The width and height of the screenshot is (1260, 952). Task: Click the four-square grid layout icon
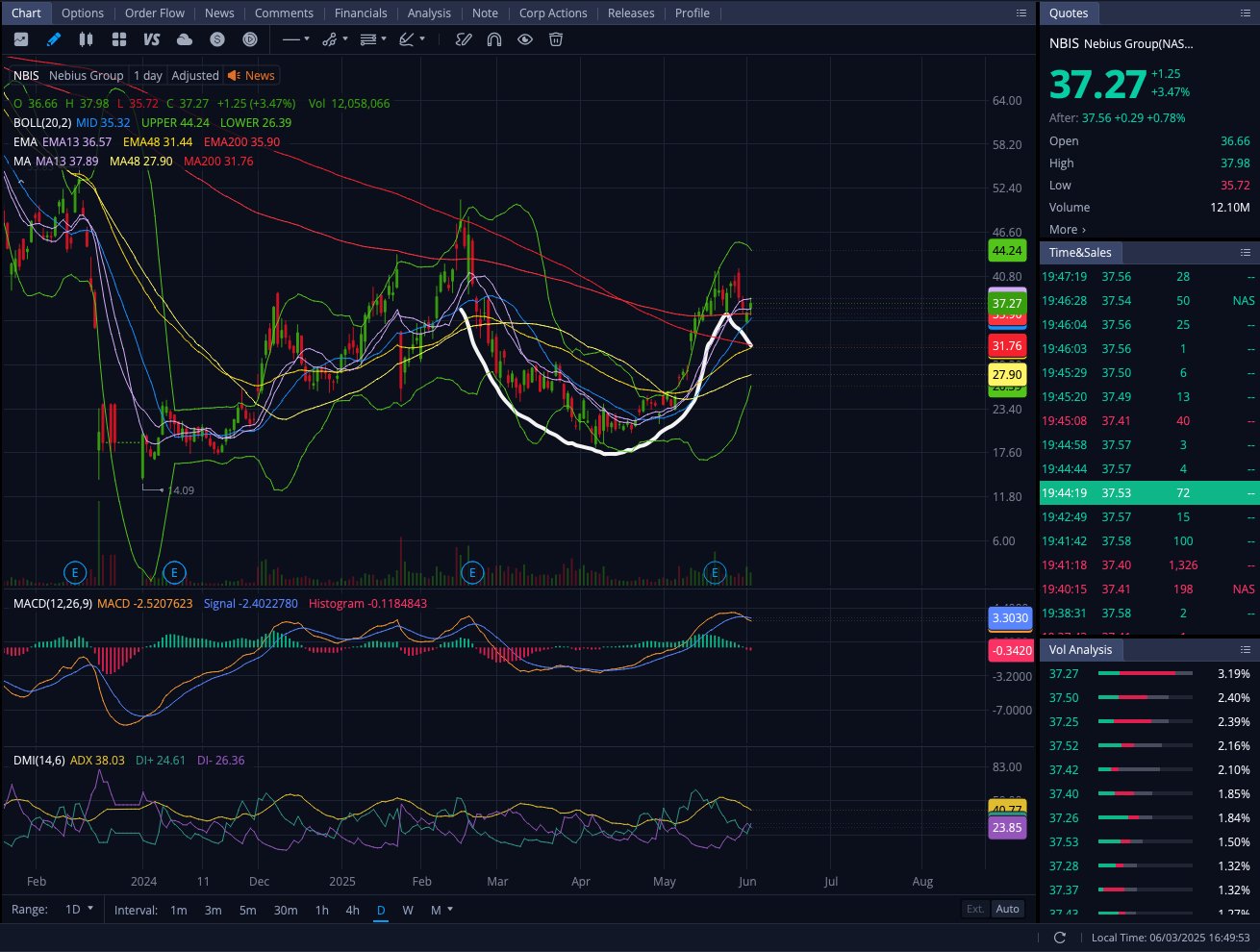coord(119,39)
